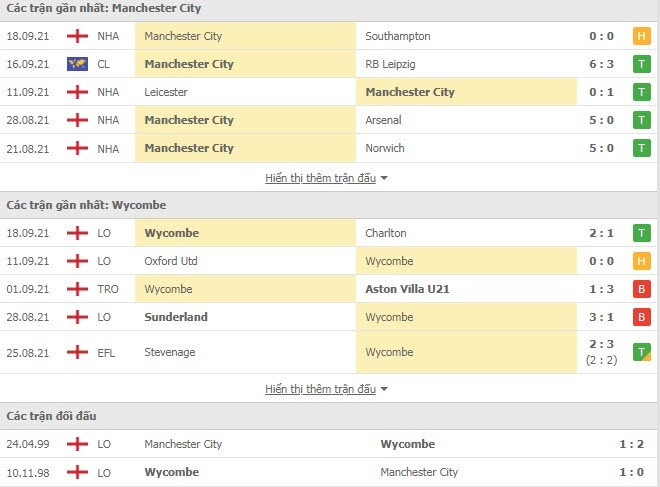Viewport: 660px width, 487px height.
Task: Click dropdown arrow beside Wycombe's show-more link
Action: (383, 389)
